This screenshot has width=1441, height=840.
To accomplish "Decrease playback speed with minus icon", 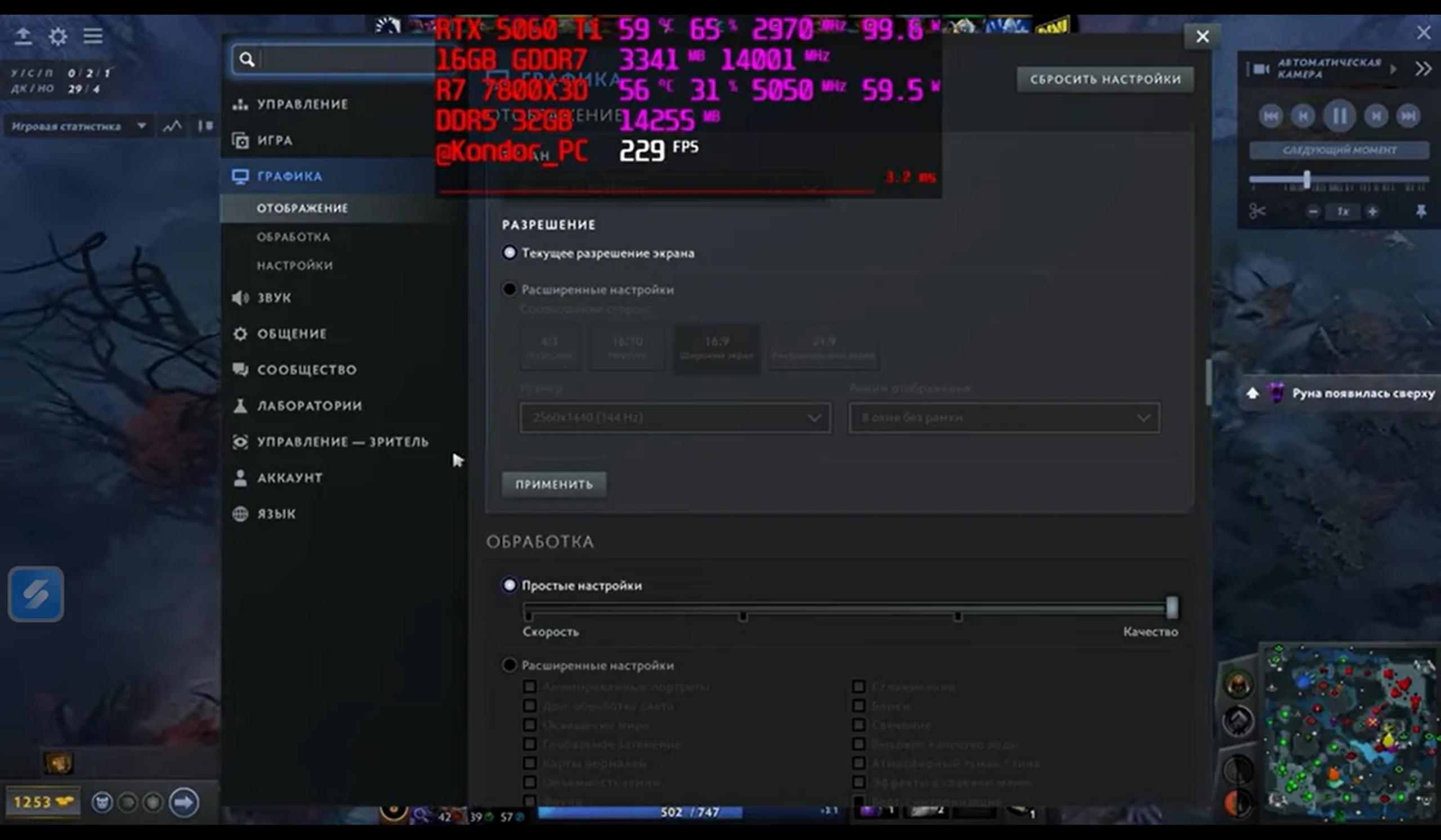I will click(1313, 212).
